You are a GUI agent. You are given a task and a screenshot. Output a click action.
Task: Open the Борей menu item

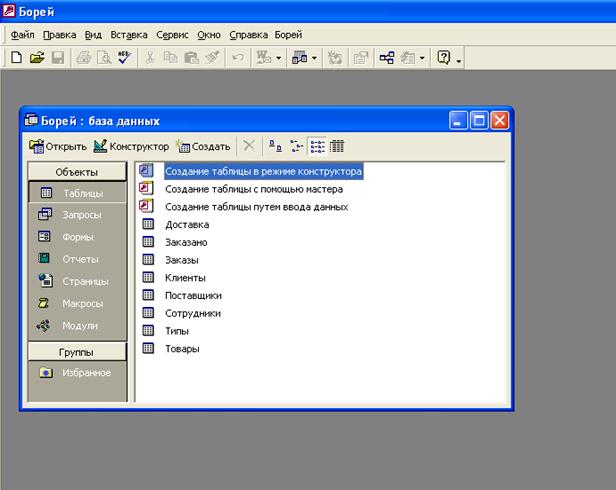(288, 35)
